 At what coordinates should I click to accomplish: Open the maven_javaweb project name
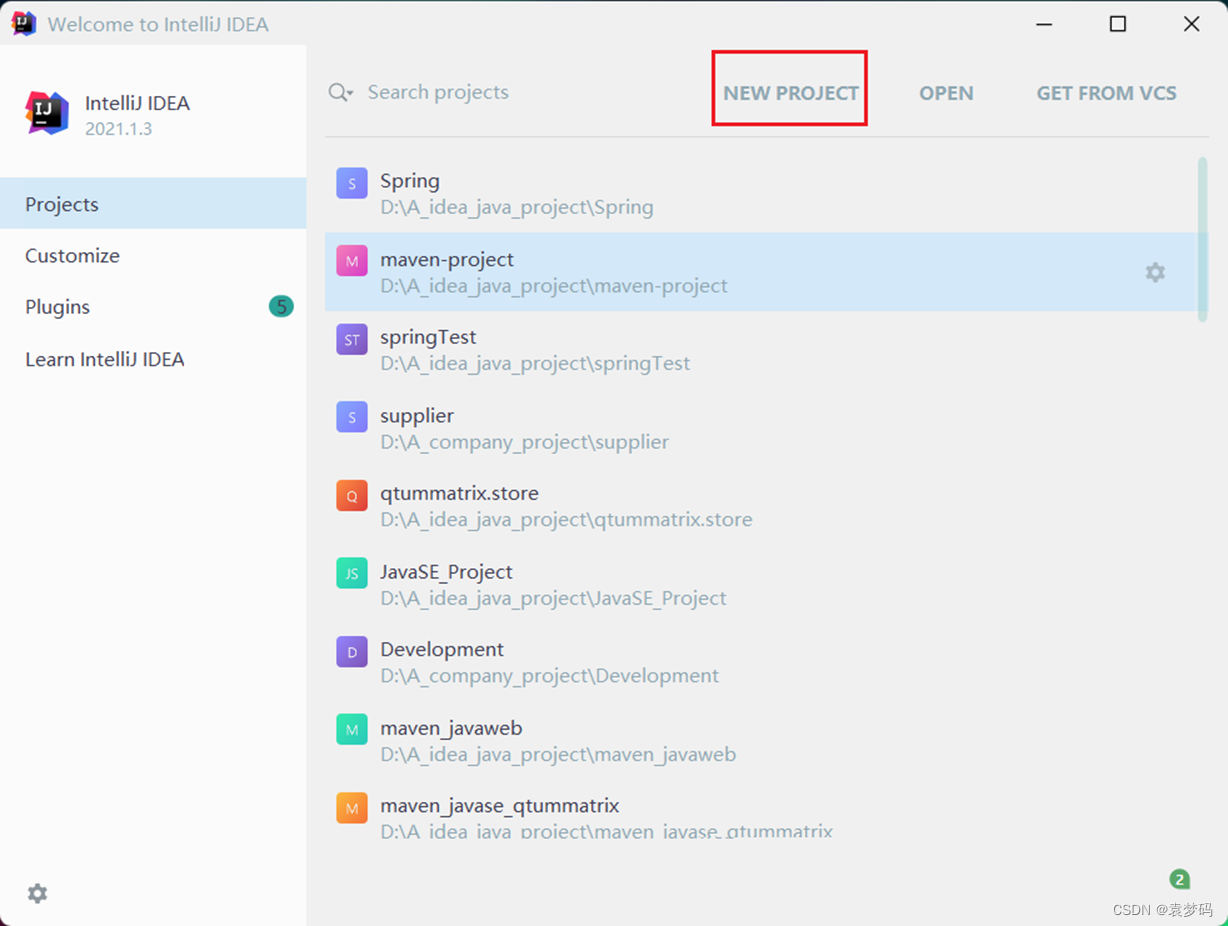click(451, 728)
